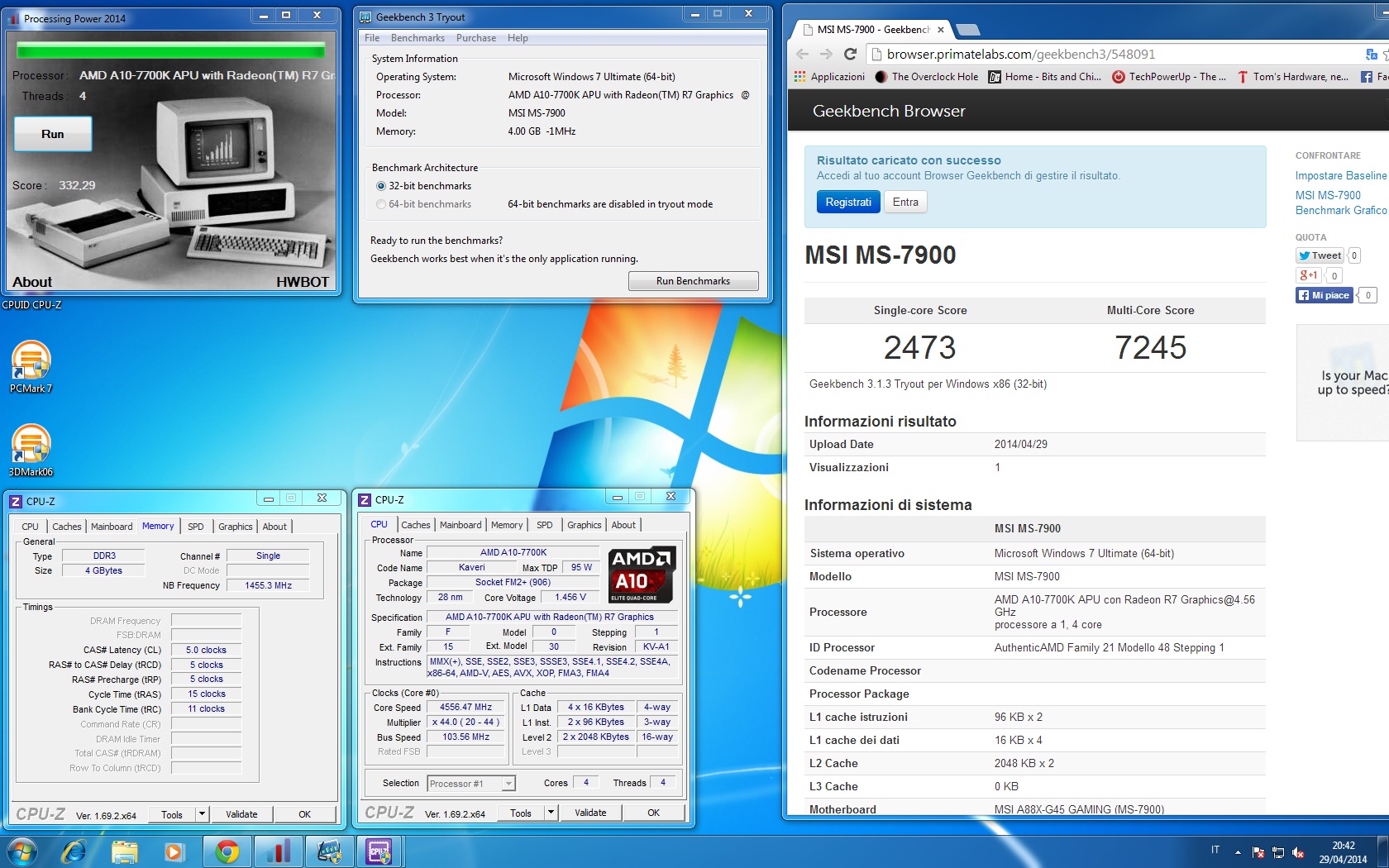
Task: Click the Show desktop button
Action: (1382, 851)
